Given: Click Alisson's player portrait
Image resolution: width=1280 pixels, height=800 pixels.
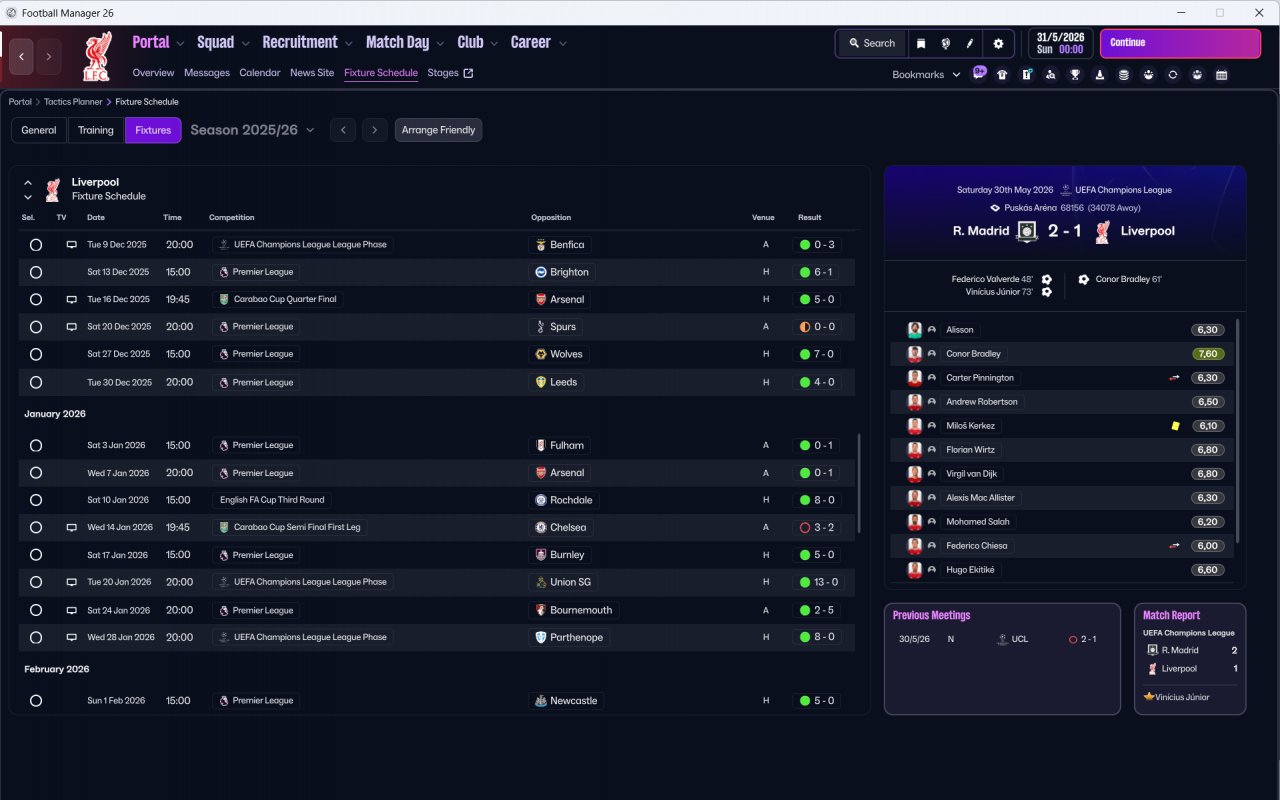Looking at the screenshot, I should tap(914, 330).
